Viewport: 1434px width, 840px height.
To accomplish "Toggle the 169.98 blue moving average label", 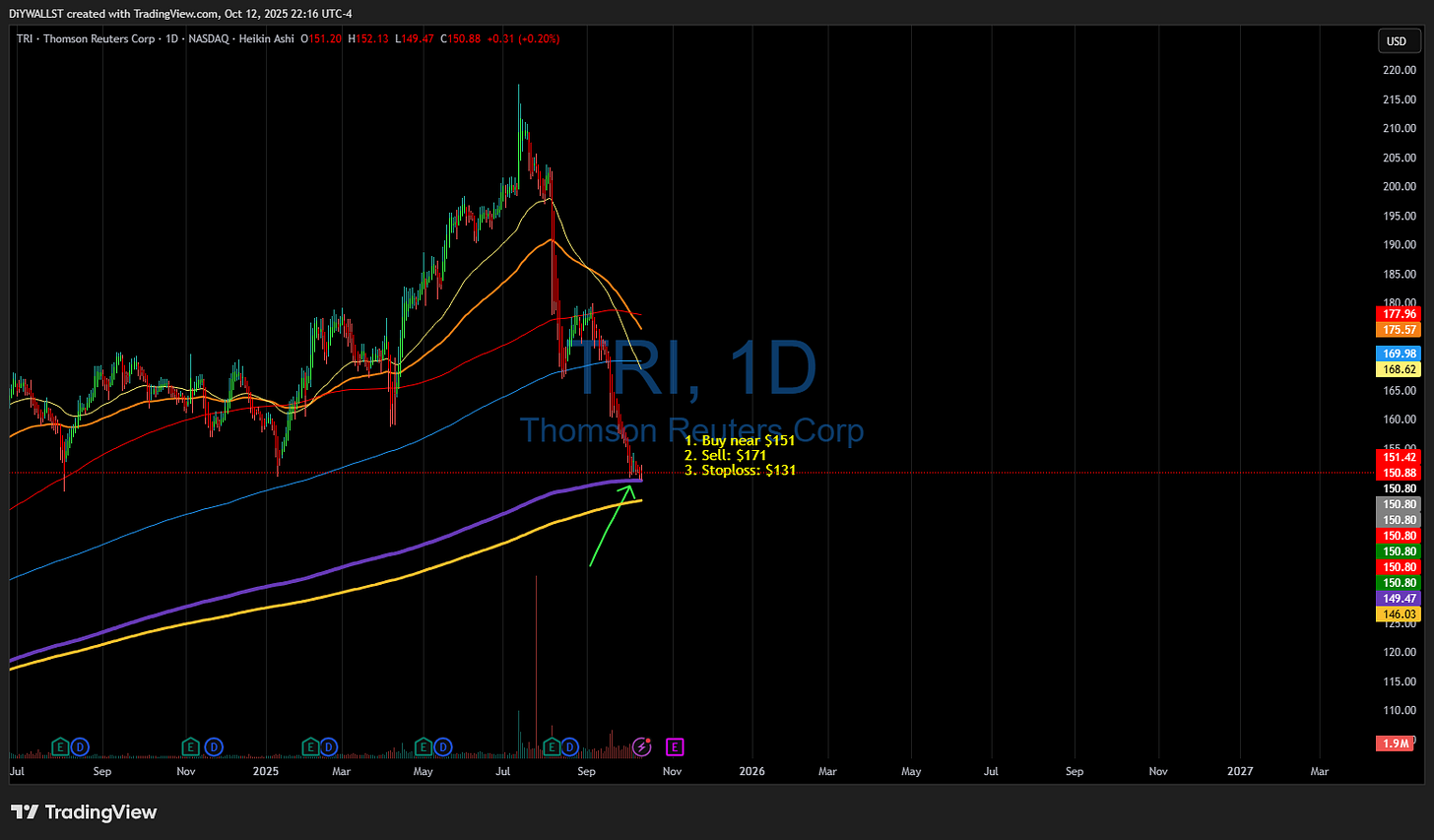I will coord(1399,353).
